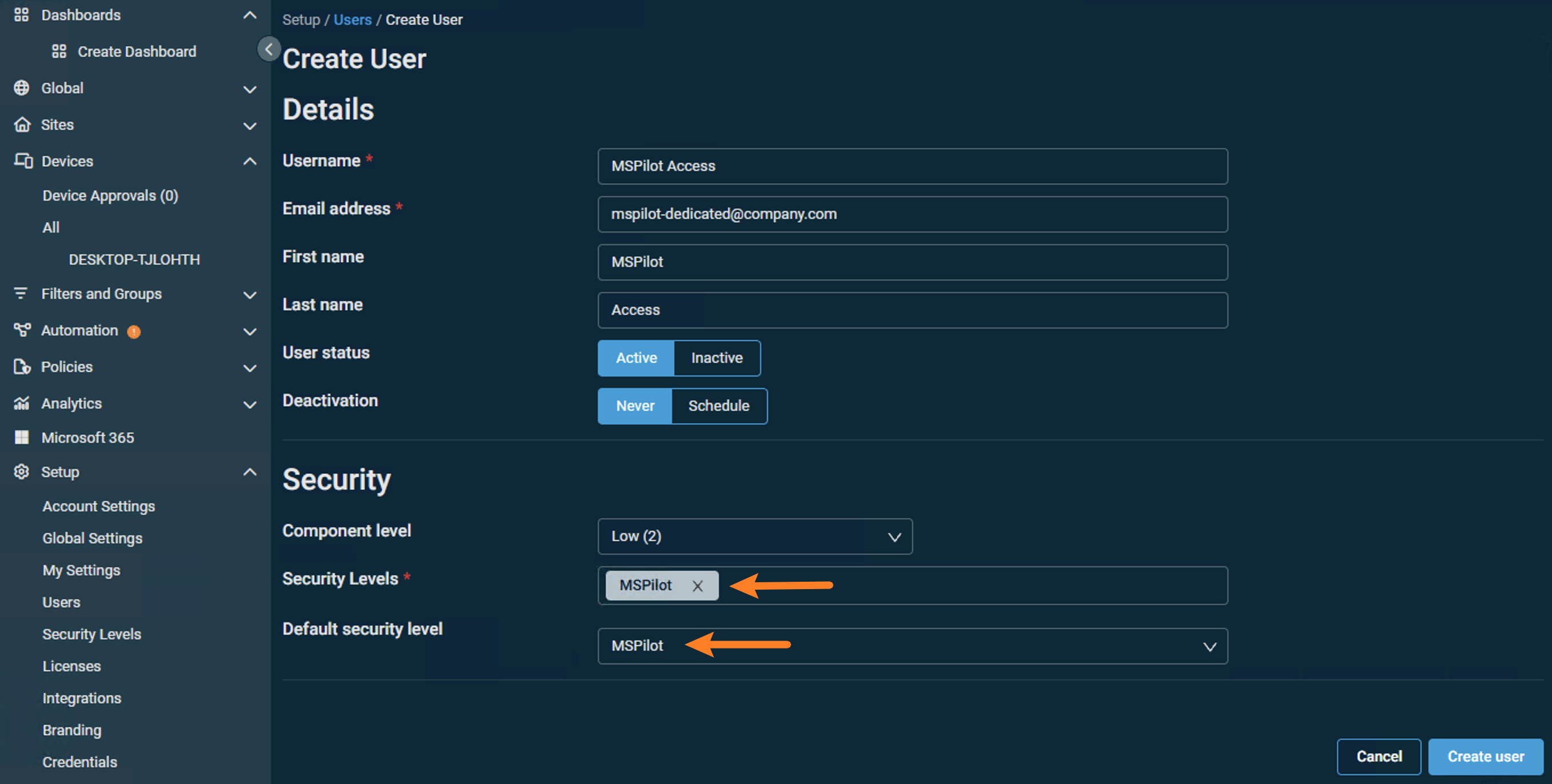
Task: Click the Filters and Groups icon
Action: [x=21, y=294]
